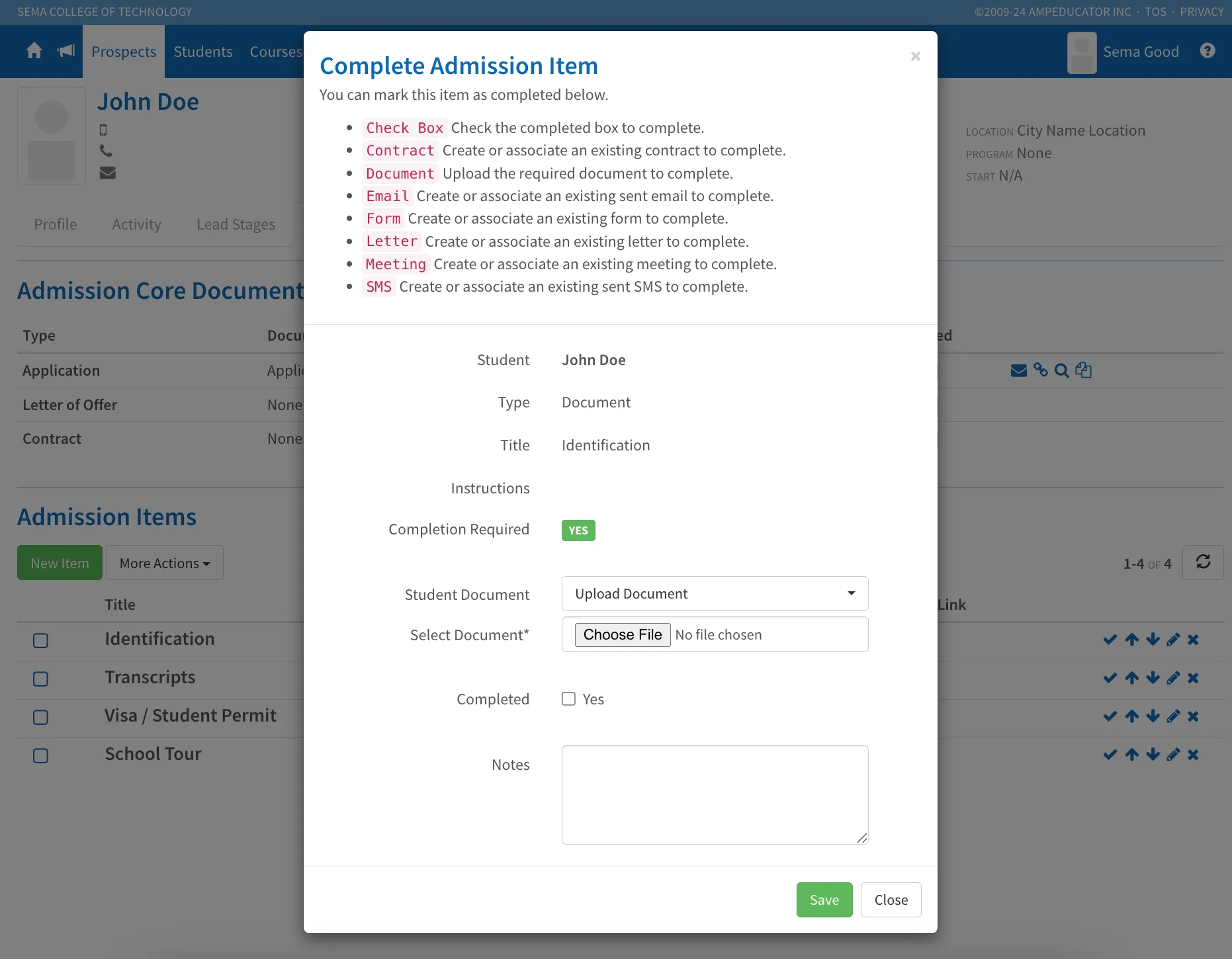
Task: Open the Sema Good user menu
Action: point(1123,52)
